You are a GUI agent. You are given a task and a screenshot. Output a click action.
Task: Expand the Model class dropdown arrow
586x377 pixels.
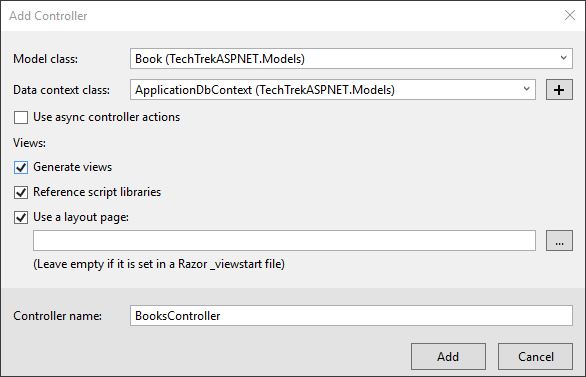564,58
